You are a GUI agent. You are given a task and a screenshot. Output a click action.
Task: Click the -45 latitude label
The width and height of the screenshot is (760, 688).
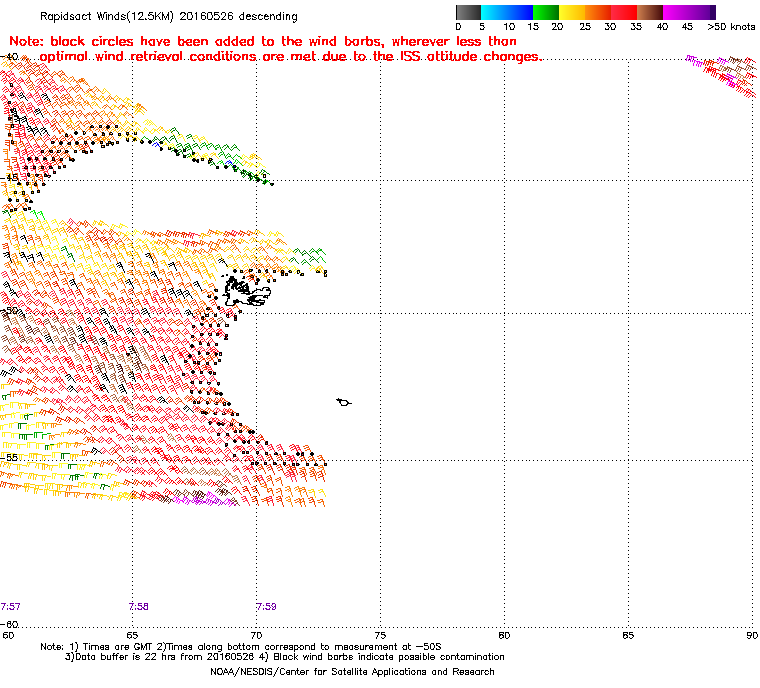pyautogui.click(x=9, y=177)
